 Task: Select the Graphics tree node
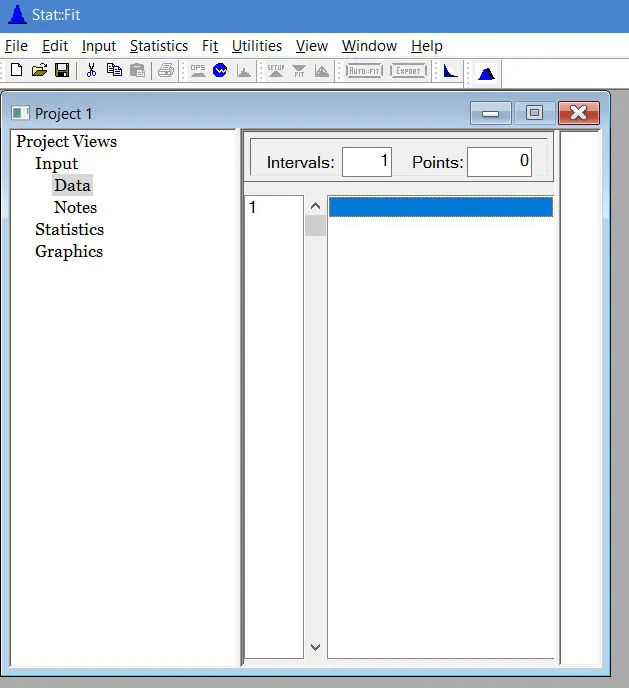click(x=69, y=251)
